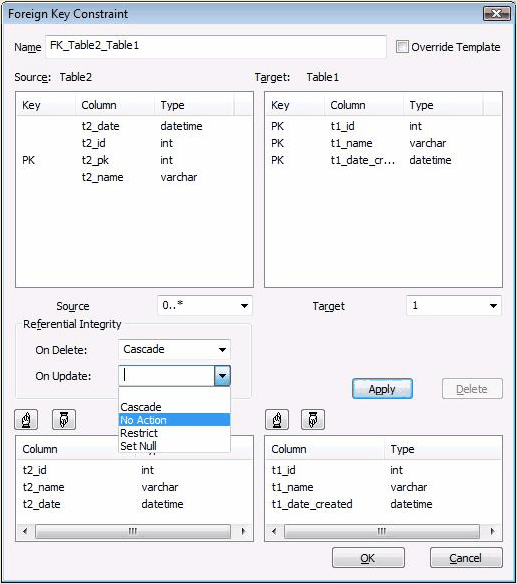Click the Name field containing FK_Table2_Table1
Image resolution: width=517 pixels, height=584 pixels.
click(216, 47)
